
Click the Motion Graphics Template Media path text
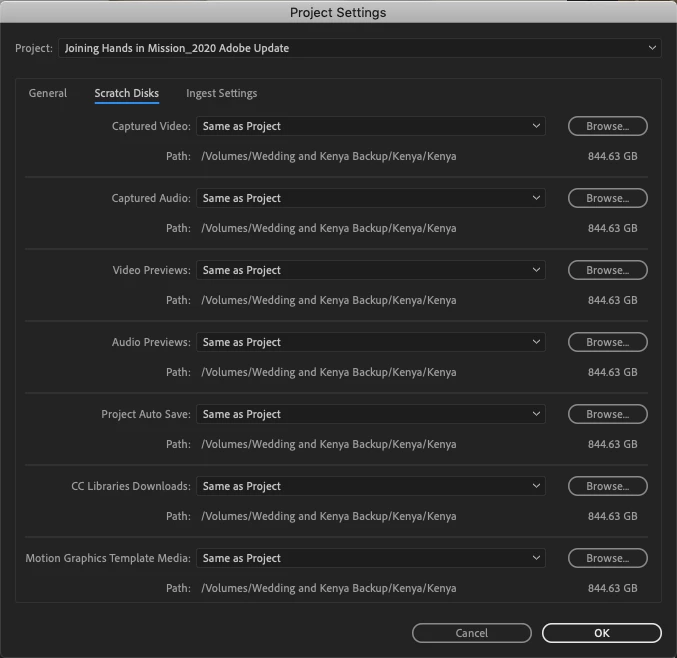(329, 588)
